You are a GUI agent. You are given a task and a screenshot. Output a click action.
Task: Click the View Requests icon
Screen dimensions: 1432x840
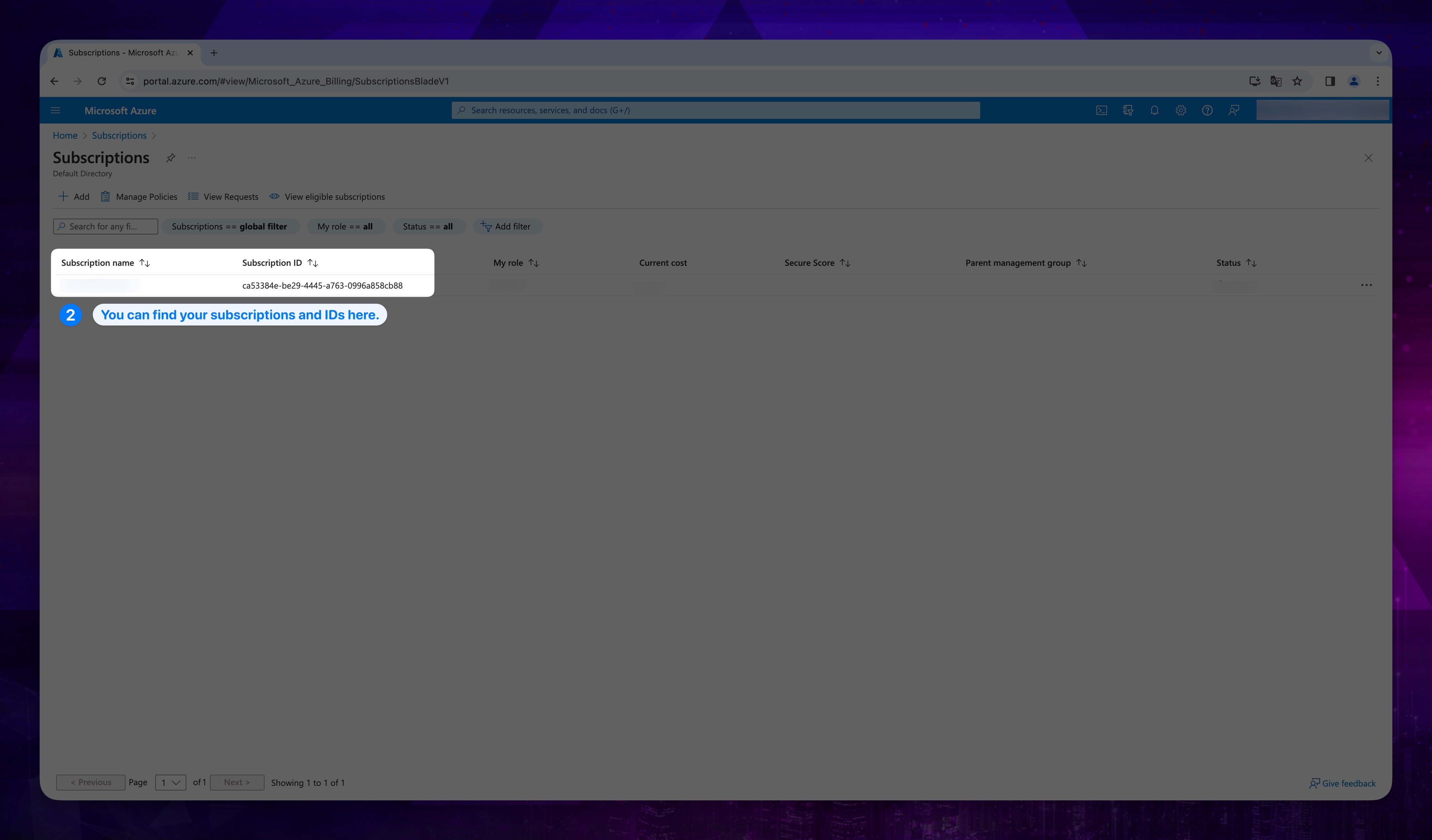194,196
